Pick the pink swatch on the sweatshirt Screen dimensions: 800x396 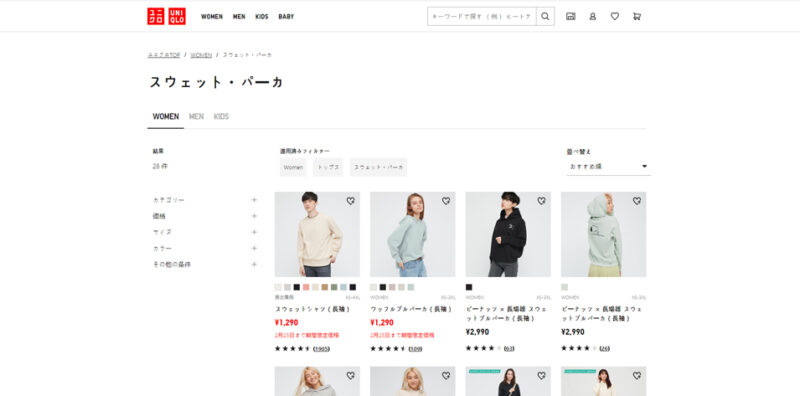(306, 287)
